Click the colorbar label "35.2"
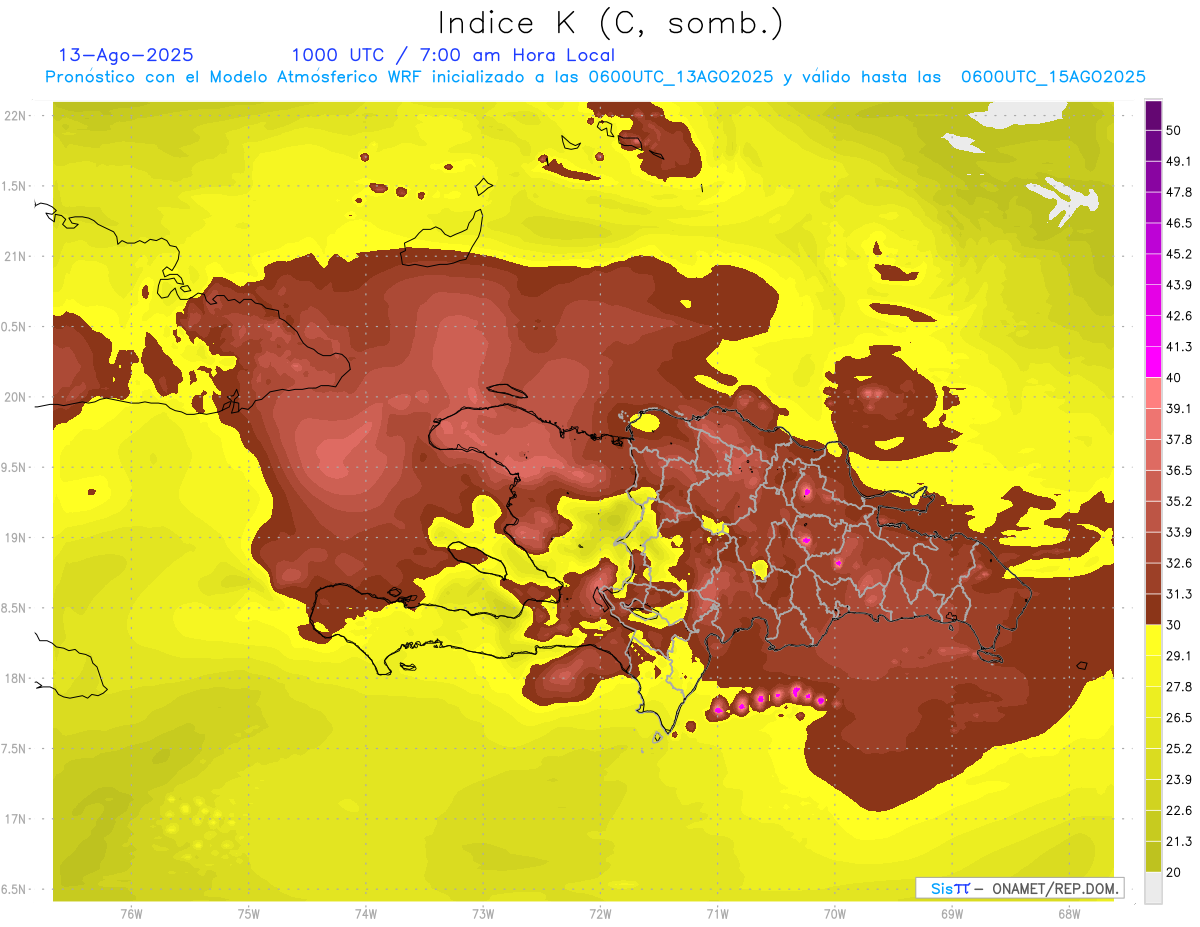1200x927 pixels. coord(1179,501)
